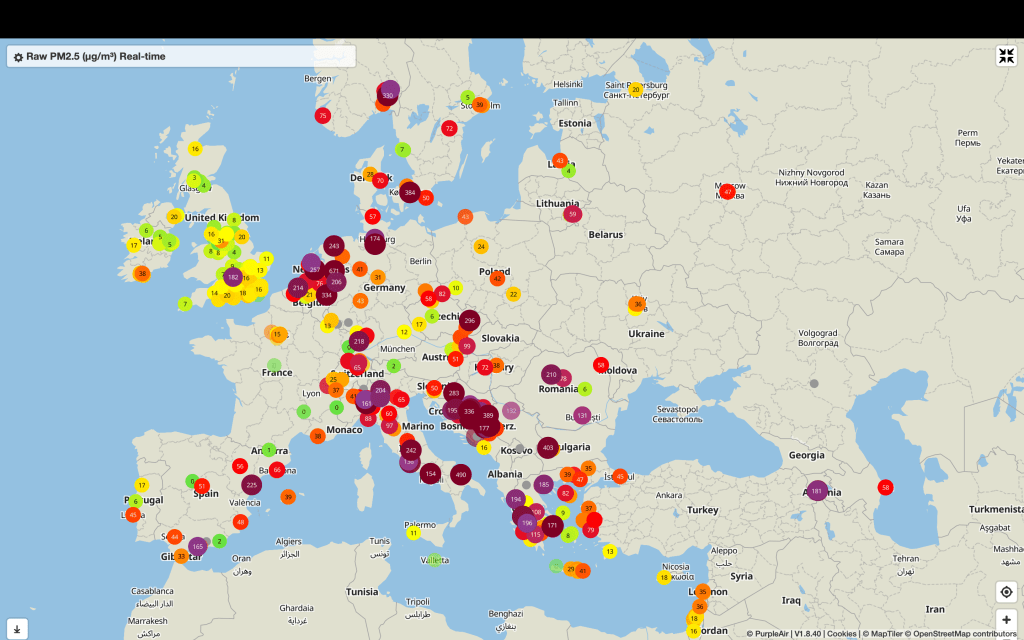The image size is (1024, 640).
Task: Click the settings gear in the data layer box
Action: coord(18,57)
